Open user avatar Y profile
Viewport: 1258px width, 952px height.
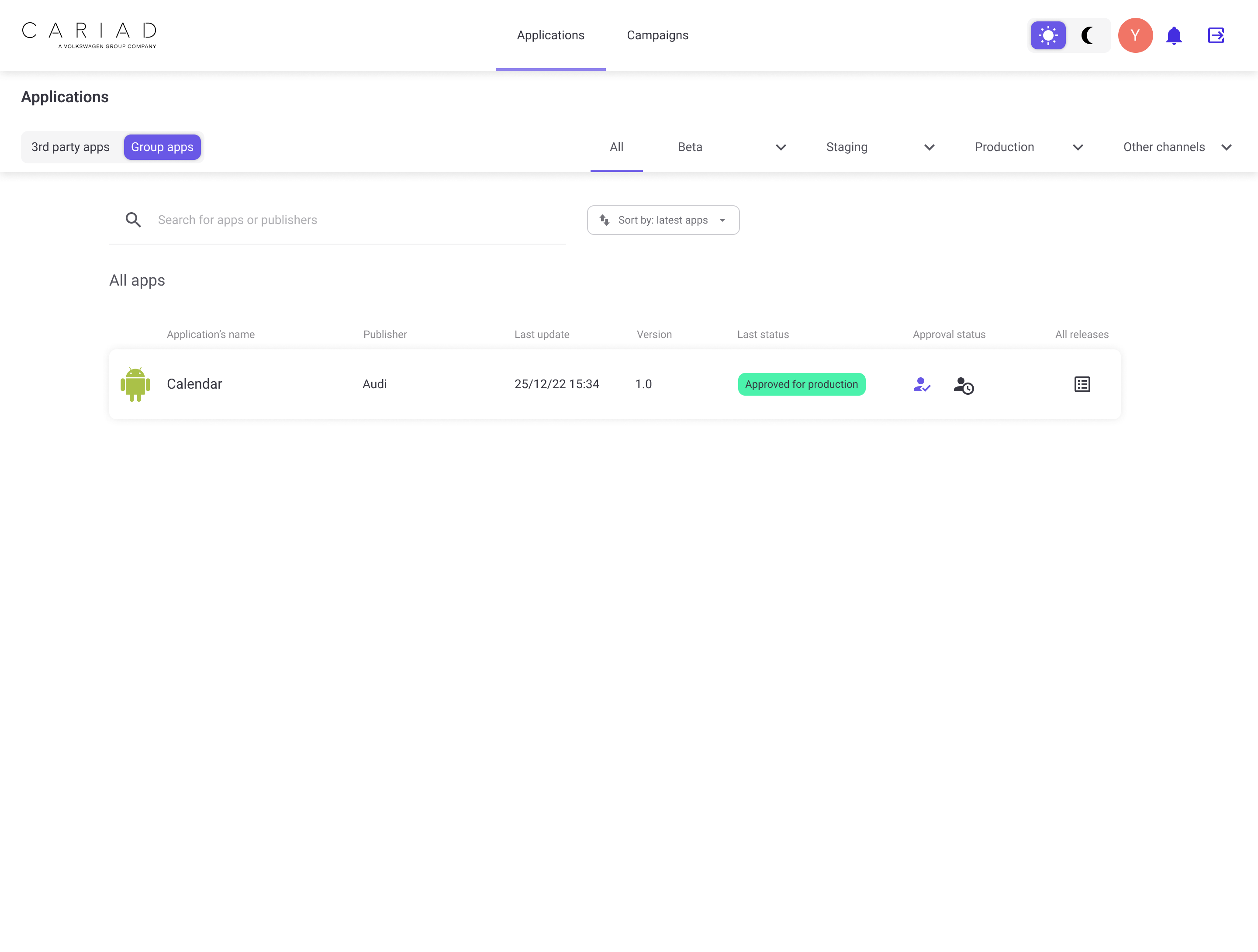[x=1135, y=35]
